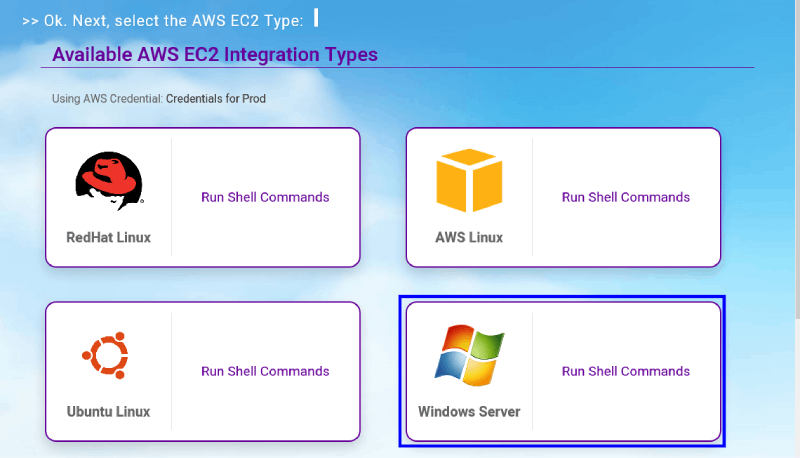Screen dimensions: 800x458
Task: Select the AWS Linux orange cube icon
Action: click(469, 180)
